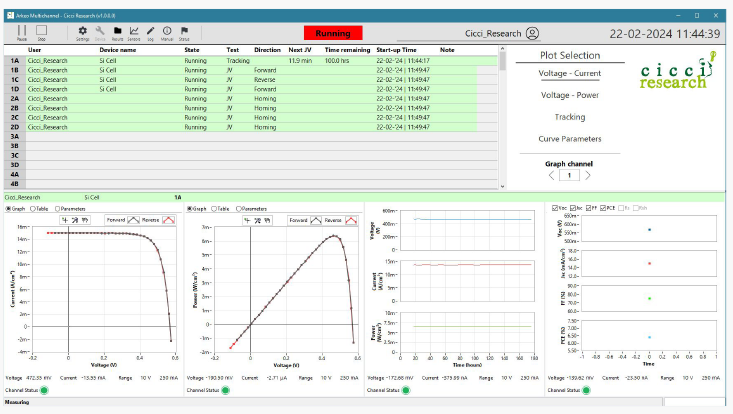Open Settings via the gear icon
733x414 pixels.
pyautogui.click(x=83, y=31)
